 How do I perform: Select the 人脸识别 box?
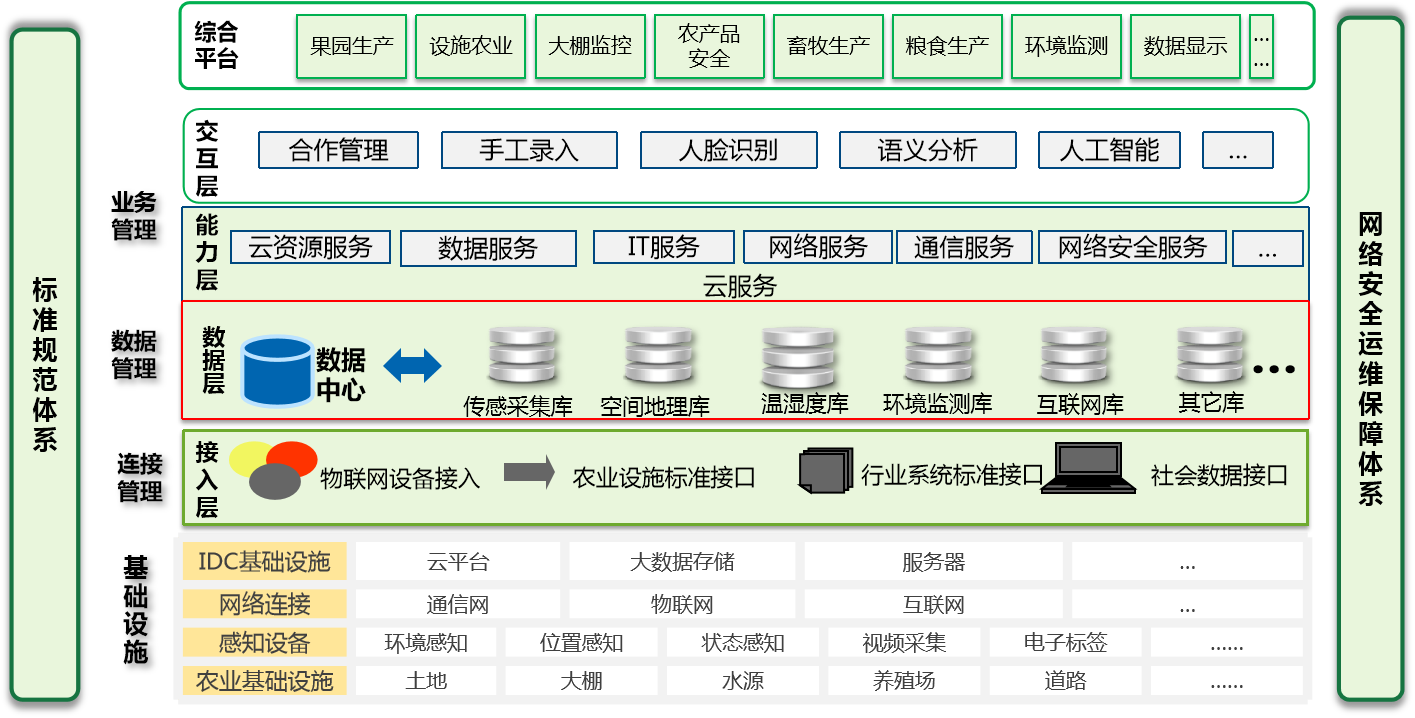[x=728, y=151]
